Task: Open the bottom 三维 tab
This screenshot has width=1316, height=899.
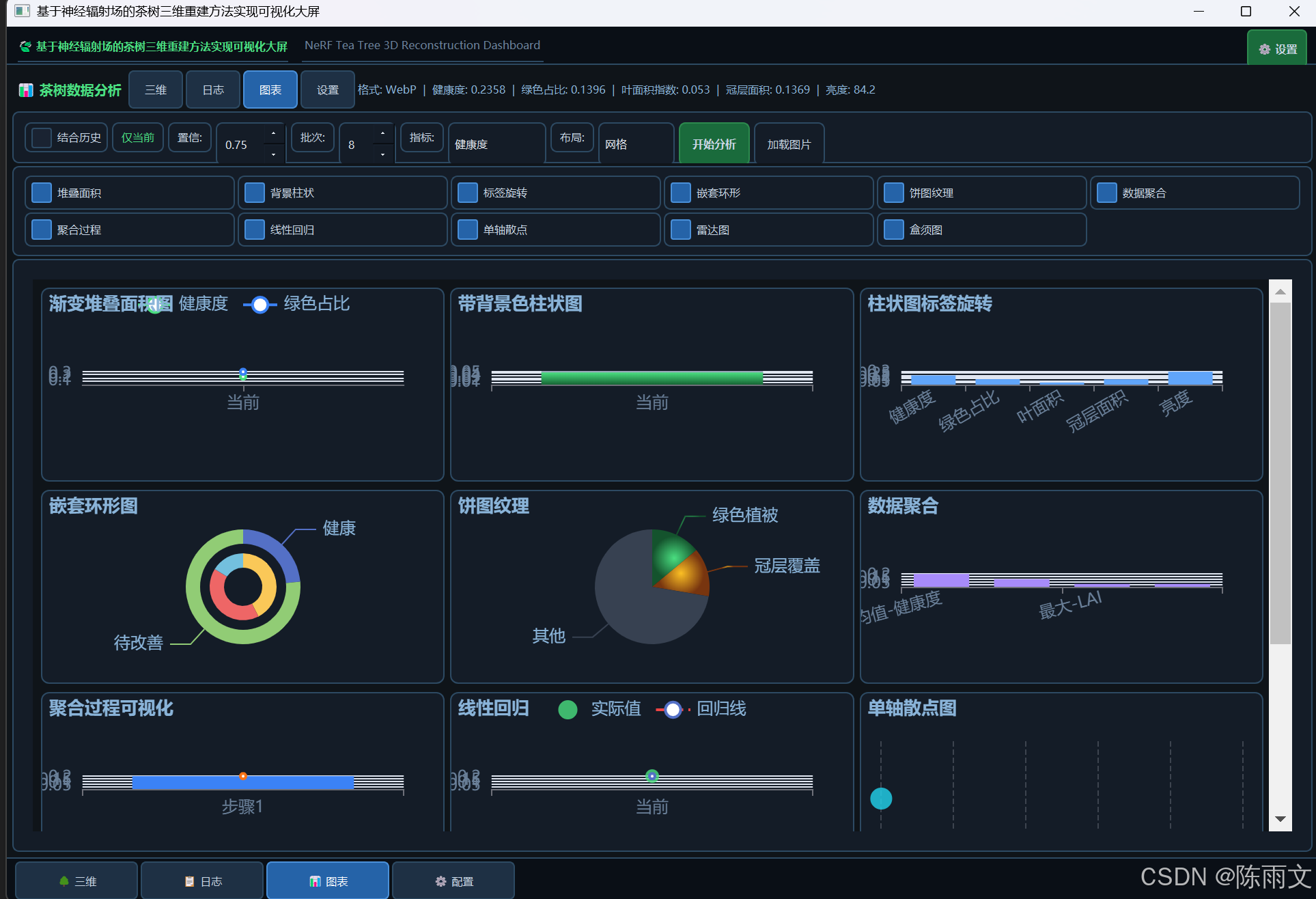Action: (76, 881)
